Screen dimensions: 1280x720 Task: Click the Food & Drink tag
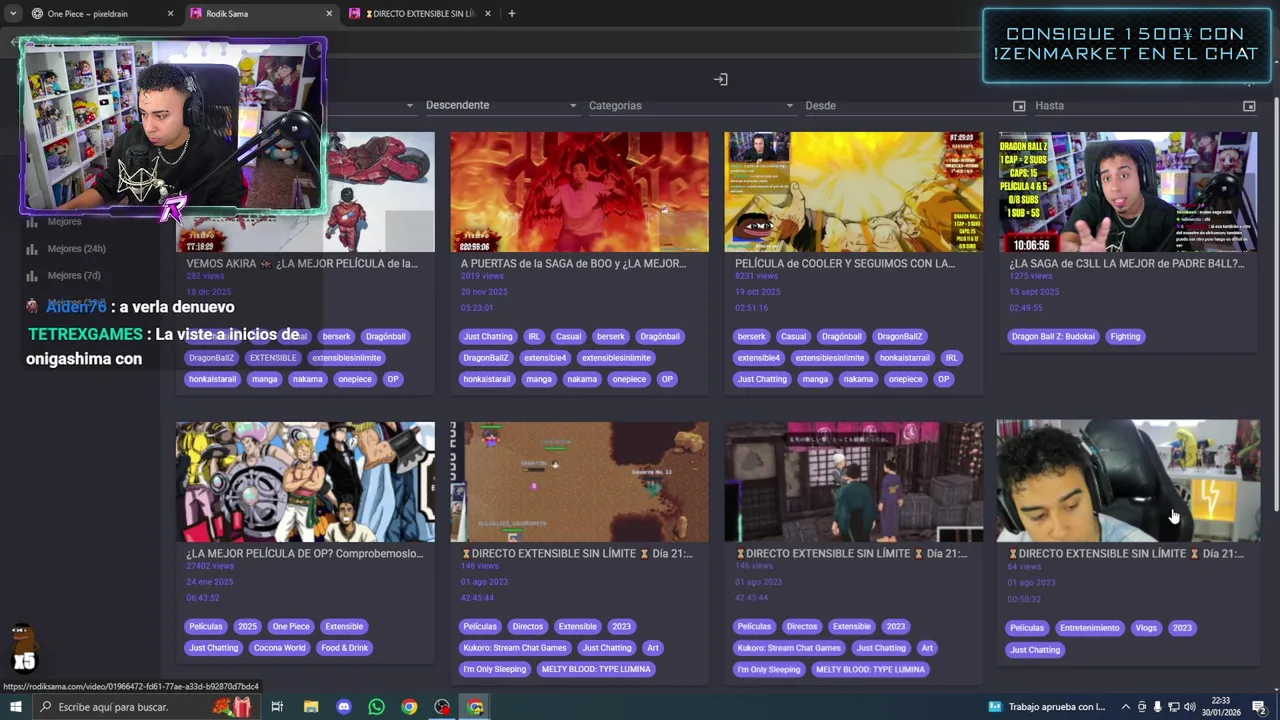tap(344, 648)
